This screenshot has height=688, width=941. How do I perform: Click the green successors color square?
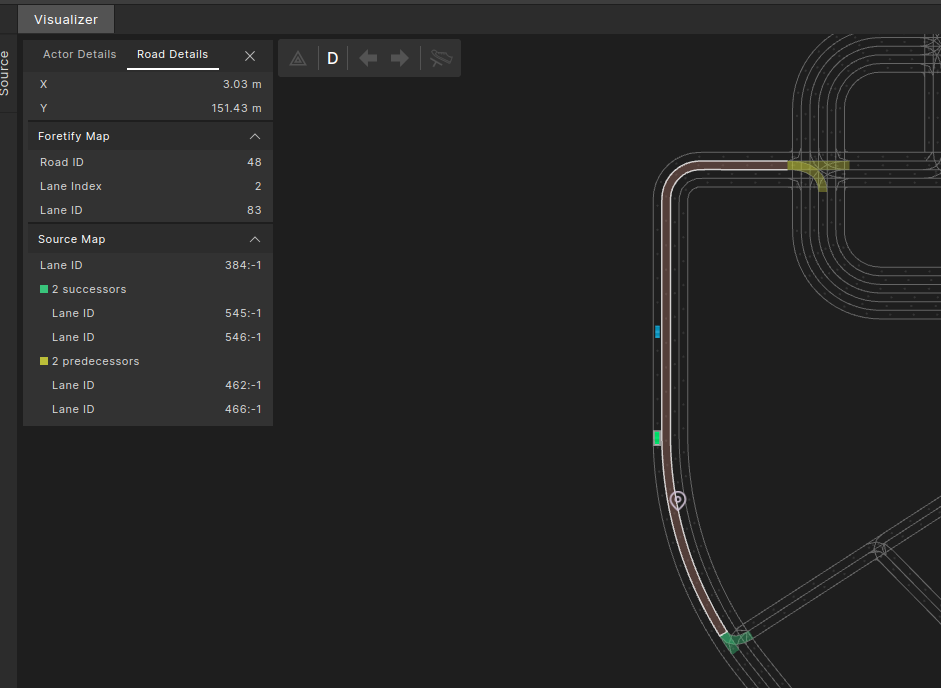44,289
